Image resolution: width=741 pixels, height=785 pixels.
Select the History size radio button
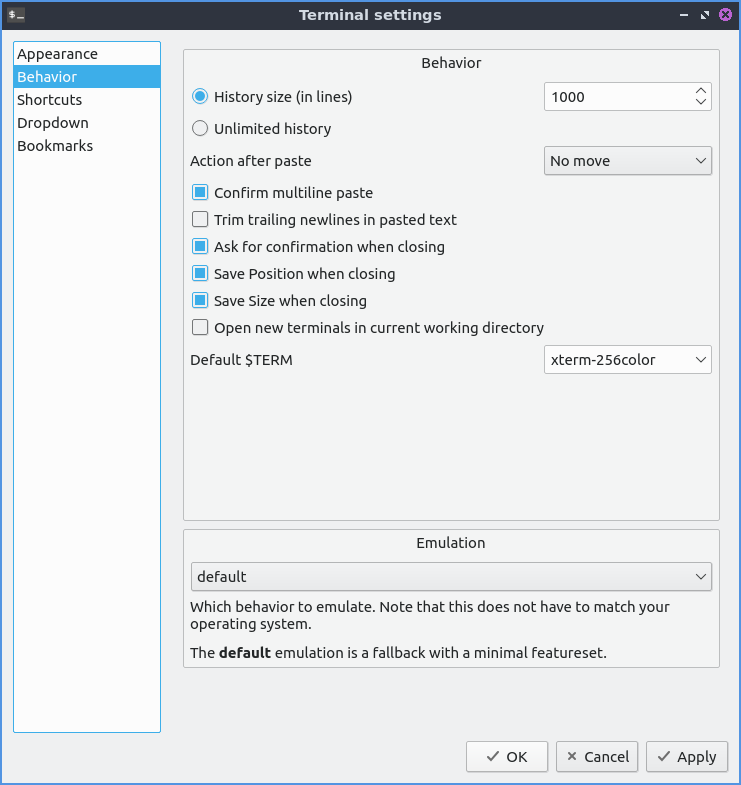pyautogui.click(x=200, y=97)
